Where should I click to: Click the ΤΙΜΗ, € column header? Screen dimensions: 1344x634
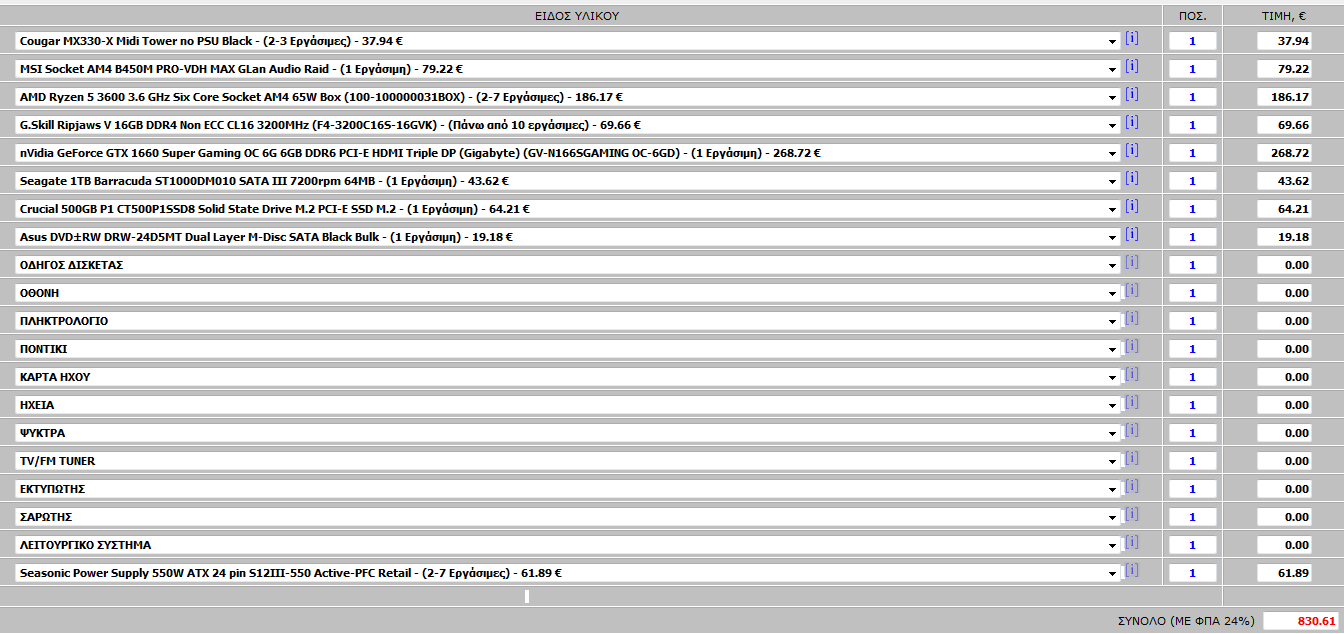pyautogui.click(x=1284, y=16)
